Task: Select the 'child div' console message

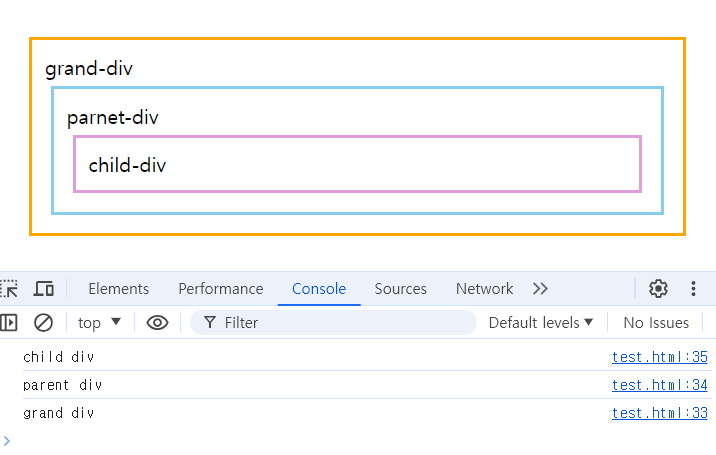Action: pyautogui.click(x=58, y=357)
